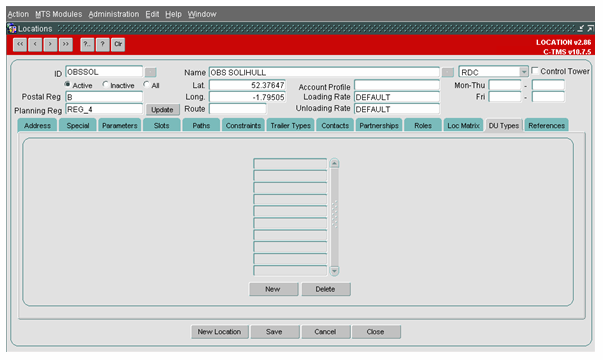Switch to the Partnerships tab

[379, 126]
